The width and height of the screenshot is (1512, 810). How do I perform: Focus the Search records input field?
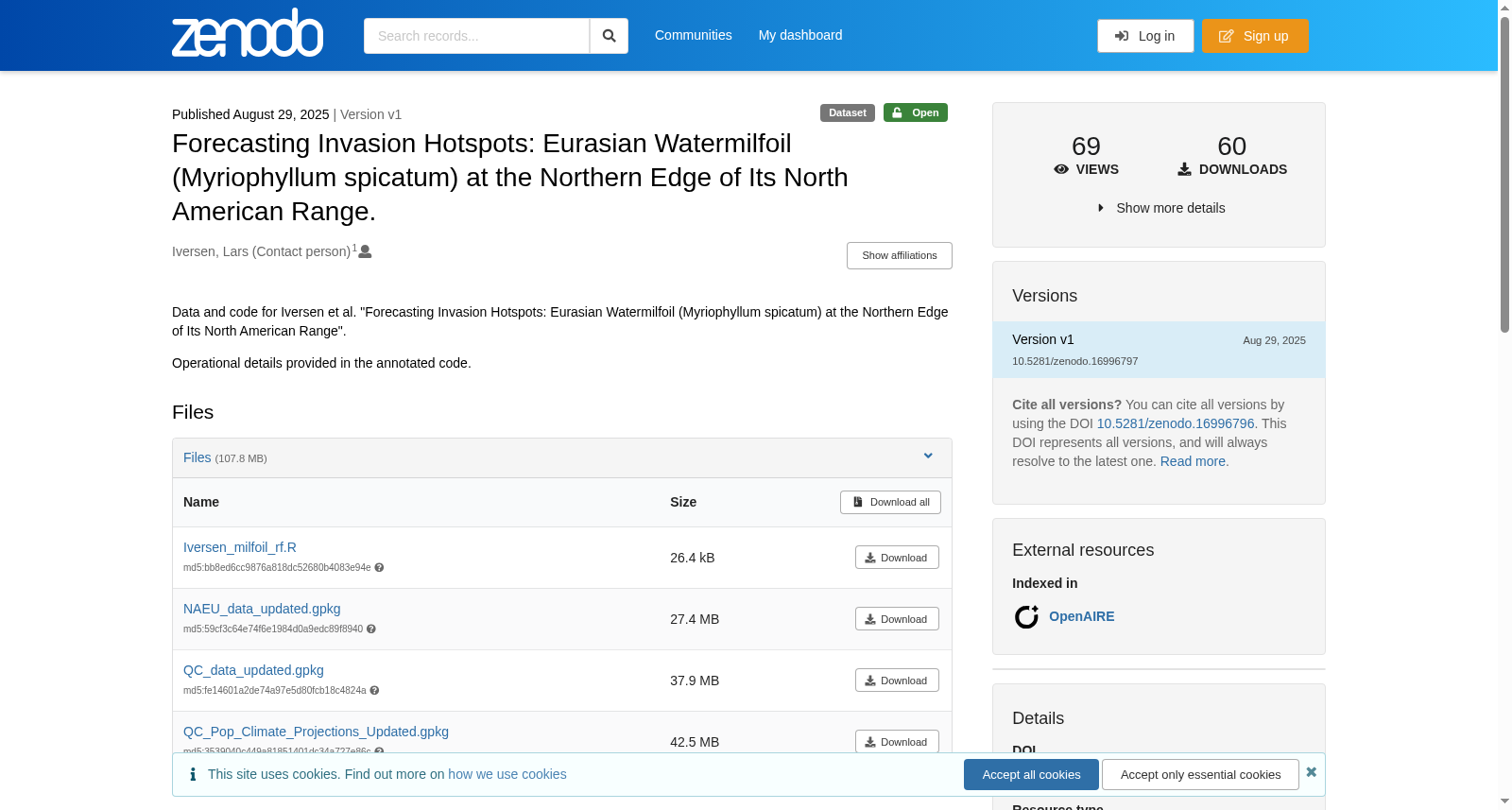(x=476, y=36)
